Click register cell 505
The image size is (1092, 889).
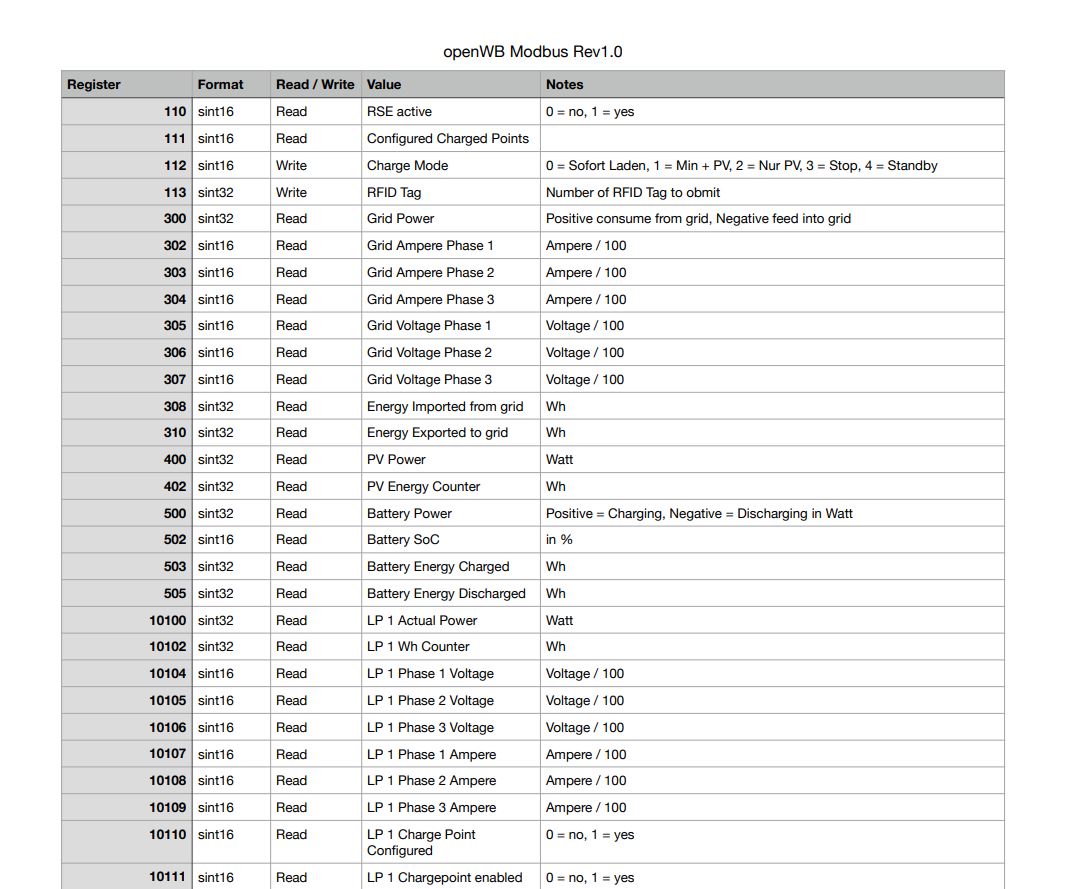click(x=127, y=594)
